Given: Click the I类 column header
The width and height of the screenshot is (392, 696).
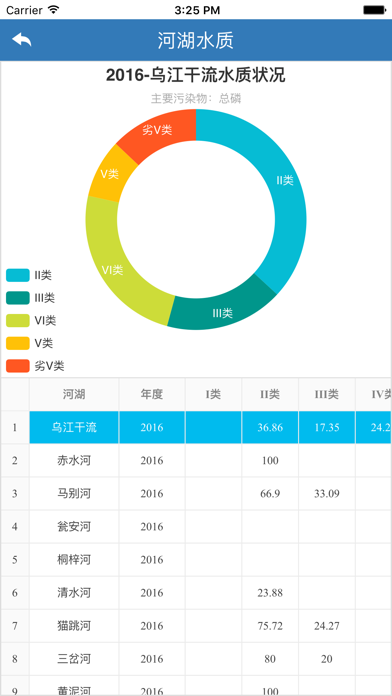Looking at the screenshot, I should 214,394.
